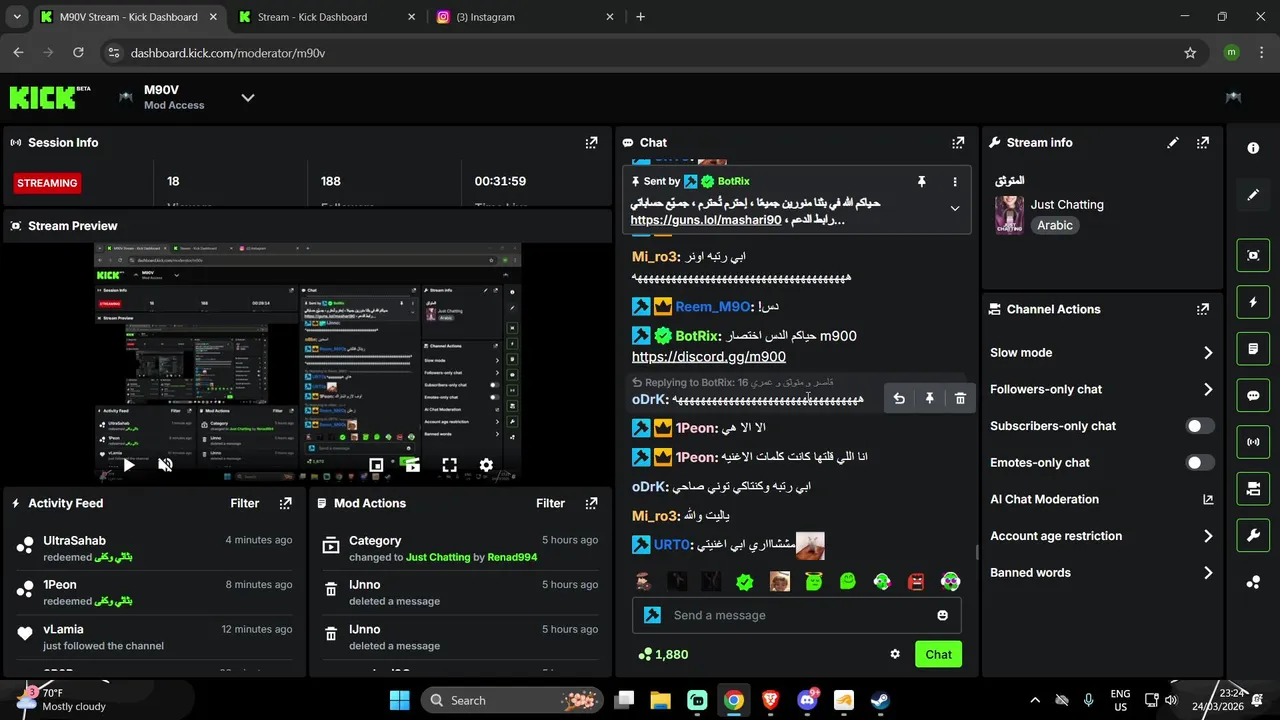
Task: Open emoji picker in message box
Action: click(942, 615)
